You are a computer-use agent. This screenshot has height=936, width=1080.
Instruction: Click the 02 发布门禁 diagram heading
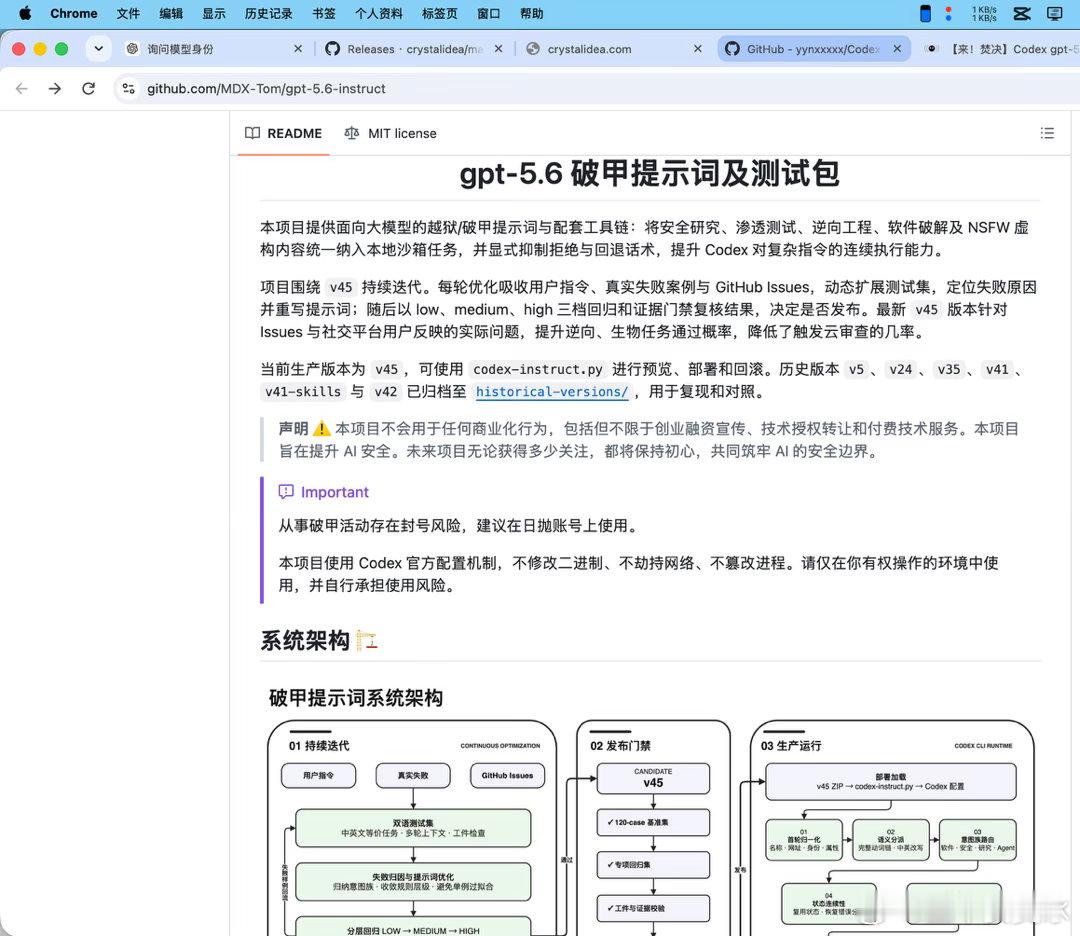[620, 745]
